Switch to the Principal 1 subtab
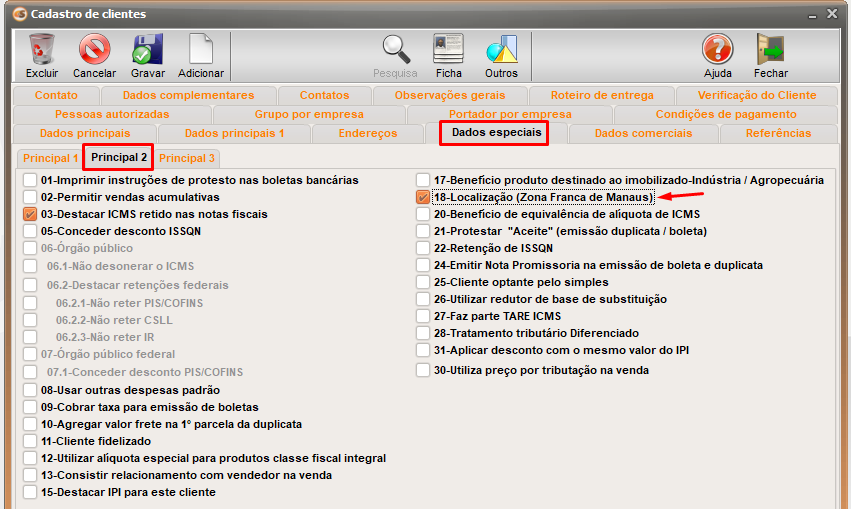Screen dimensions: 851x509 [50, 158]
